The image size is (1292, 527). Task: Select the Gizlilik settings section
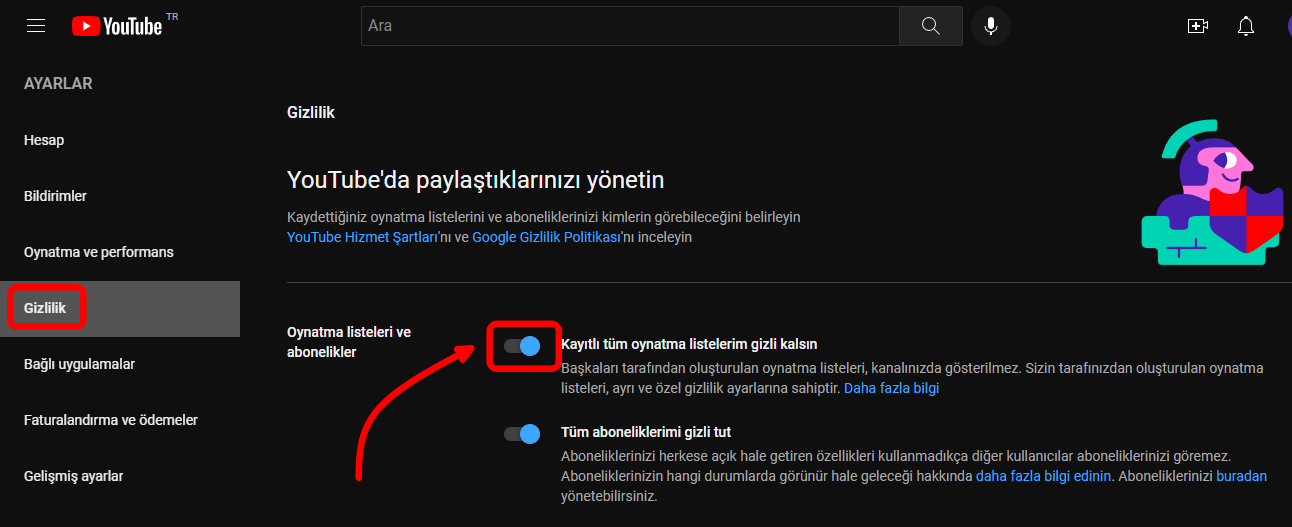tap(120, 308)
